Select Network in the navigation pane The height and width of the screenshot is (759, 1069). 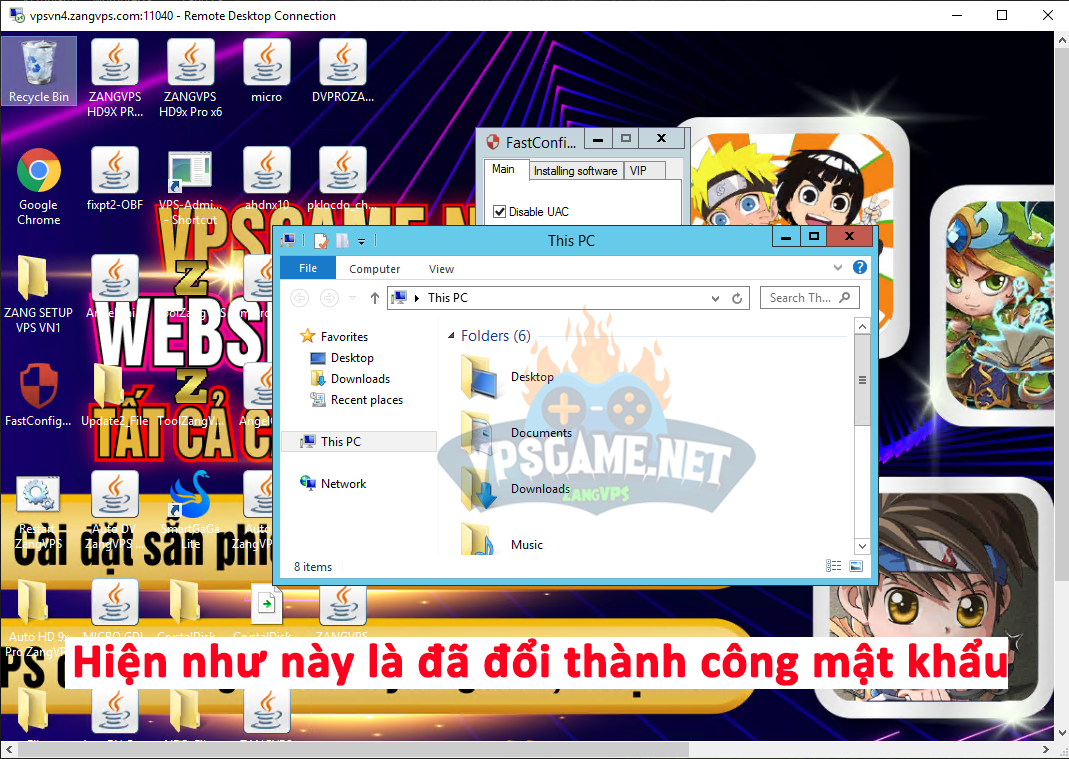point(343,484)
